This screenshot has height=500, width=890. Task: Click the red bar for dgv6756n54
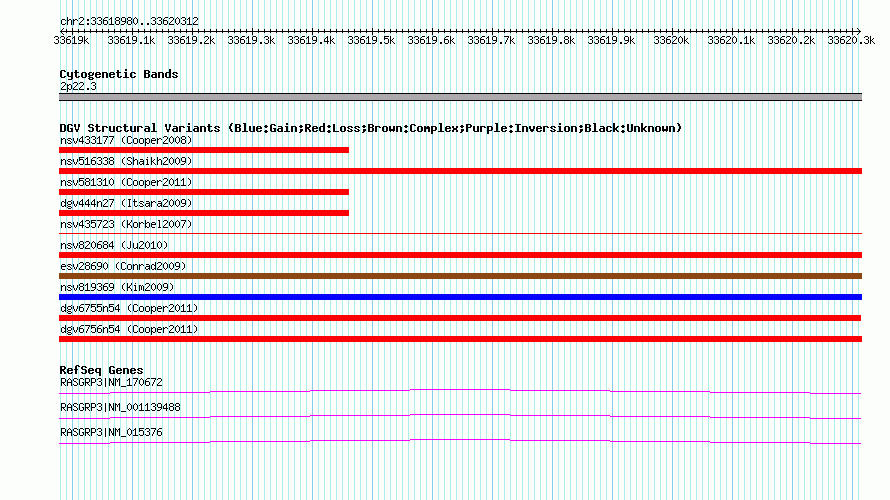point(460,339)
